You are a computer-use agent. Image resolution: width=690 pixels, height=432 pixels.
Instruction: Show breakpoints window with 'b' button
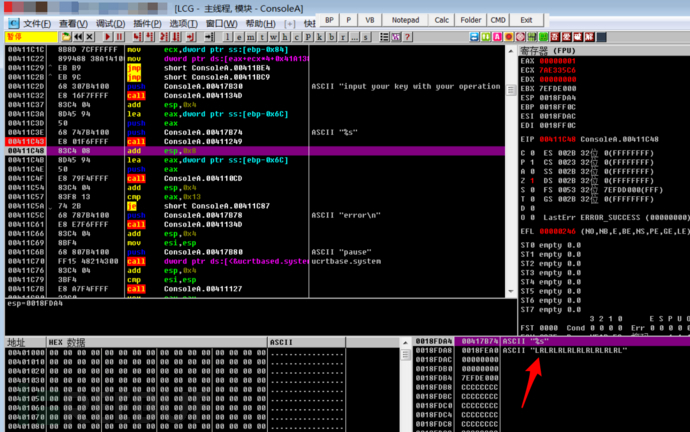pos(331,36)
